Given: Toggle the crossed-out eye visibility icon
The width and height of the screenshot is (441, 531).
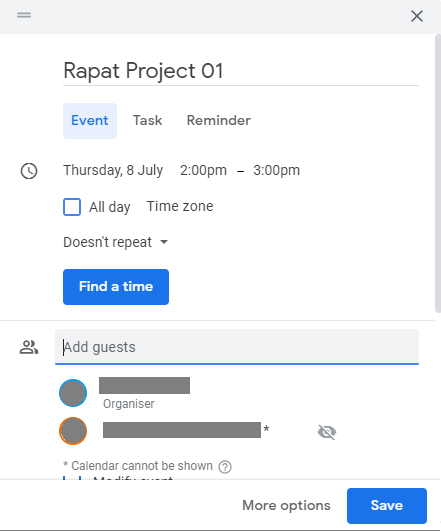Looking at the screenshot, I should pos(327,432).
